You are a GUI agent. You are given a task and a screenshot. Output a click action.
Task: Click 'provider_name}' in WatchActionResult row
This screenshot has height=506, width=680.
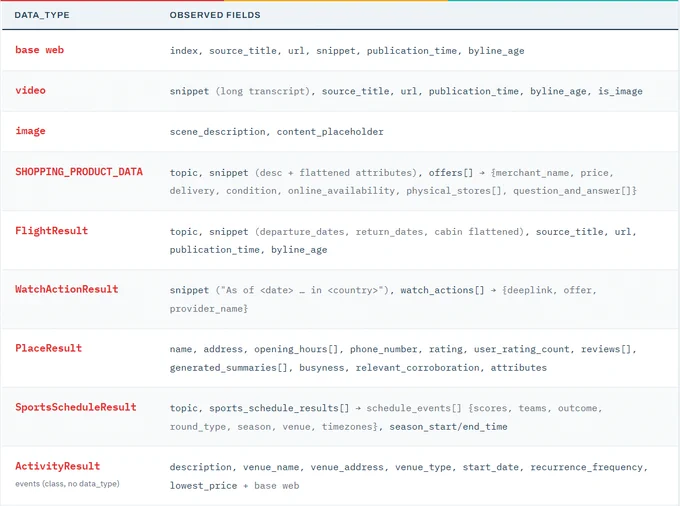(x=209, y=309)
